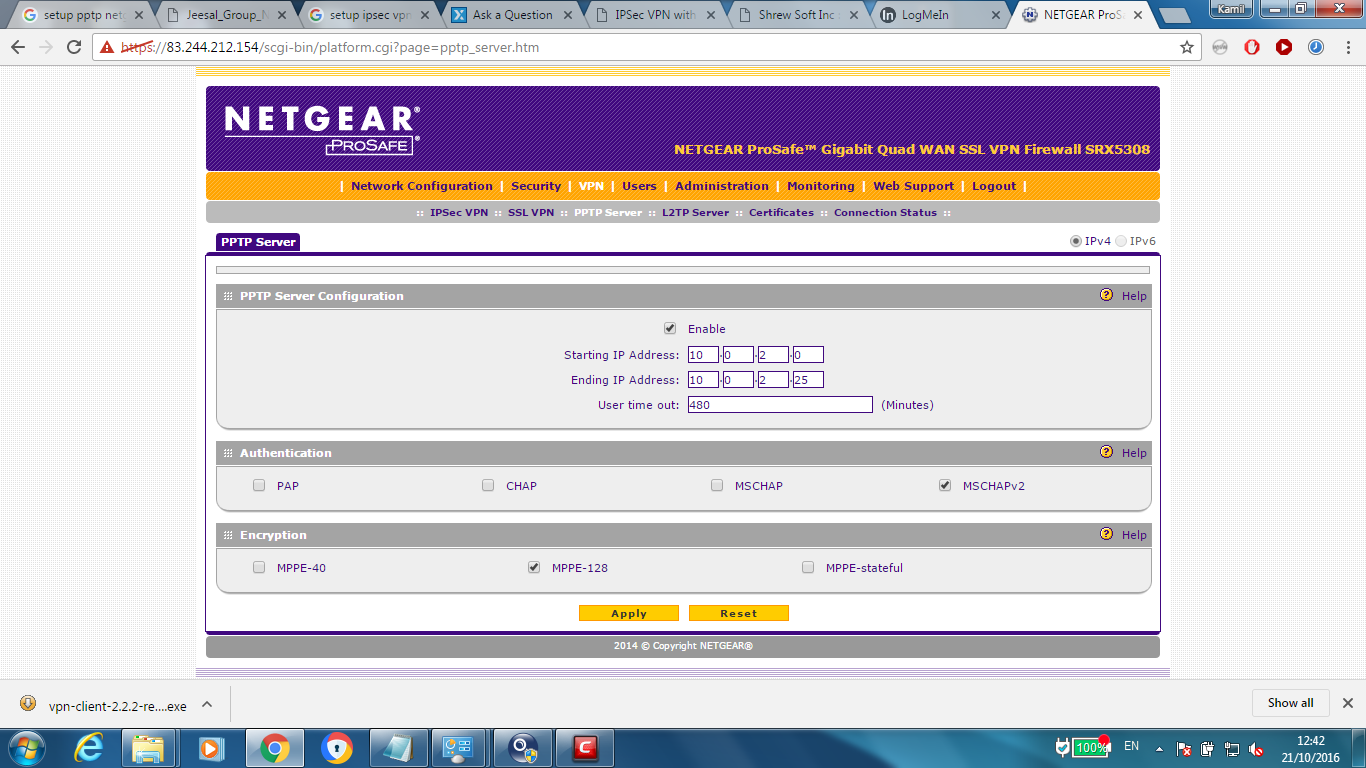The image size is (1366, 768).
Task: Click the network tray icon with red X
Action: coord(1184,748)
